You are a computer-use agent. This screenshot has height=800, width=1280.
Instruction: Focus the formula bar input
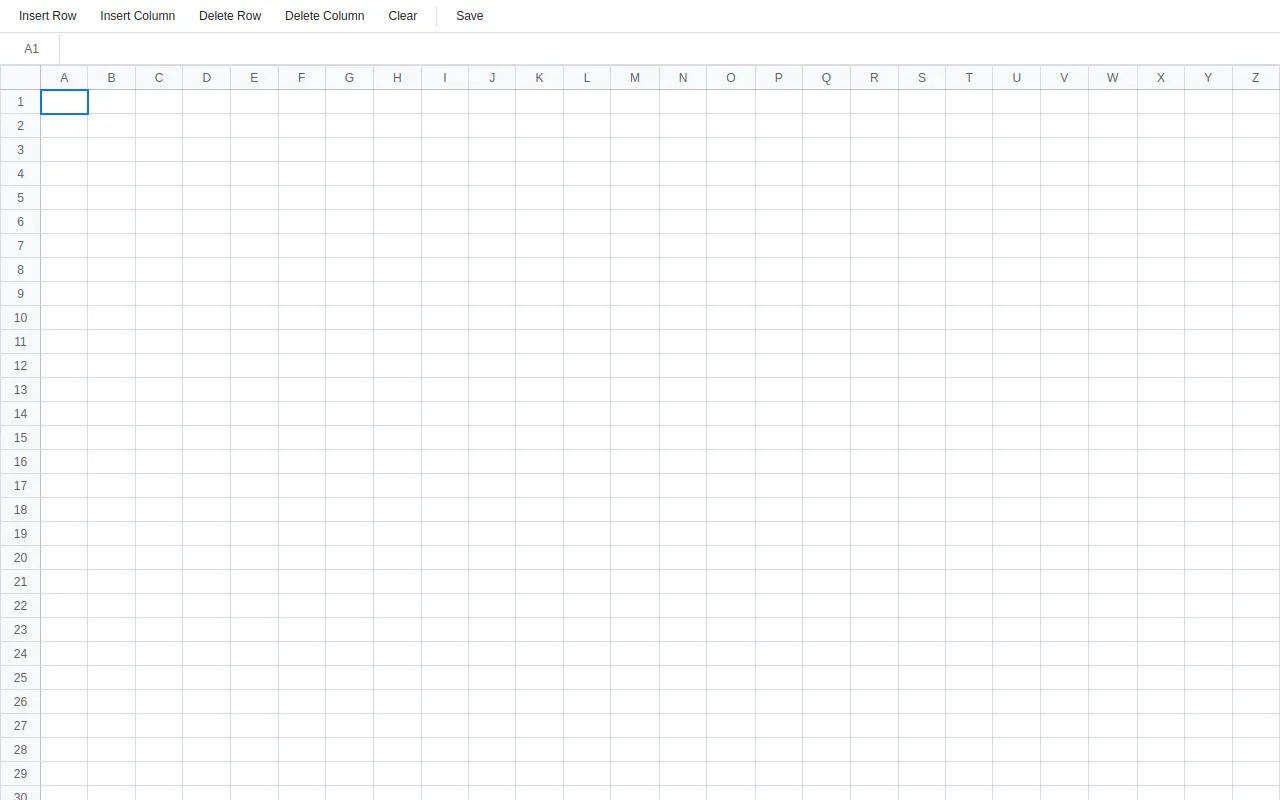670,49
